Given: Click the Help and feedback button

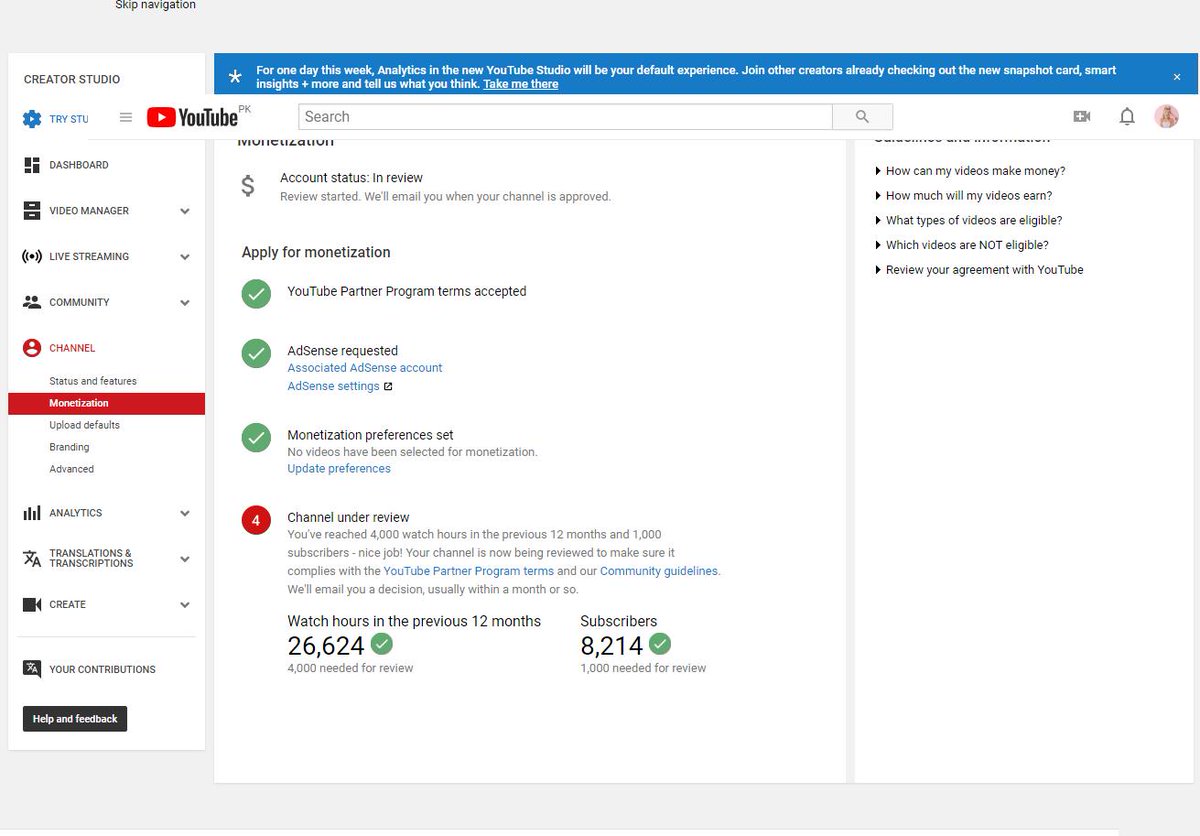Looking at the screenshot, I should 75,719.
